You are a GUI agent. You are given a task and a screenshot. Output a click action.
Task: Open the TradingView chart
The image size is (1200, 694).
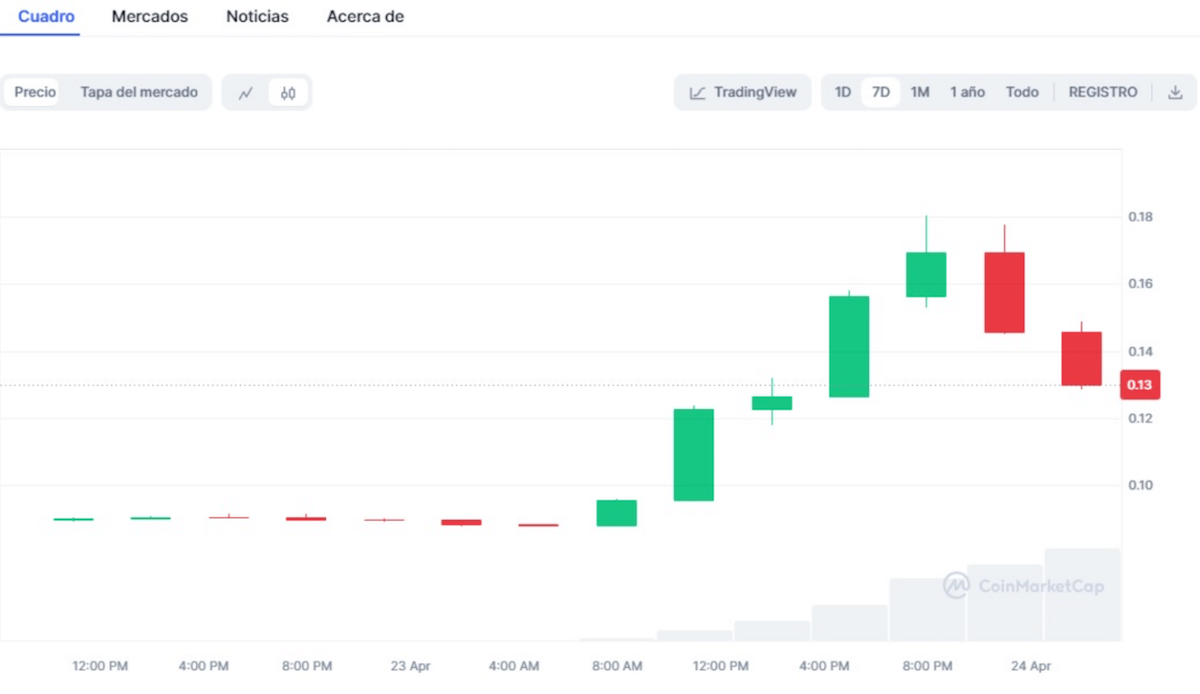[743, 92]
